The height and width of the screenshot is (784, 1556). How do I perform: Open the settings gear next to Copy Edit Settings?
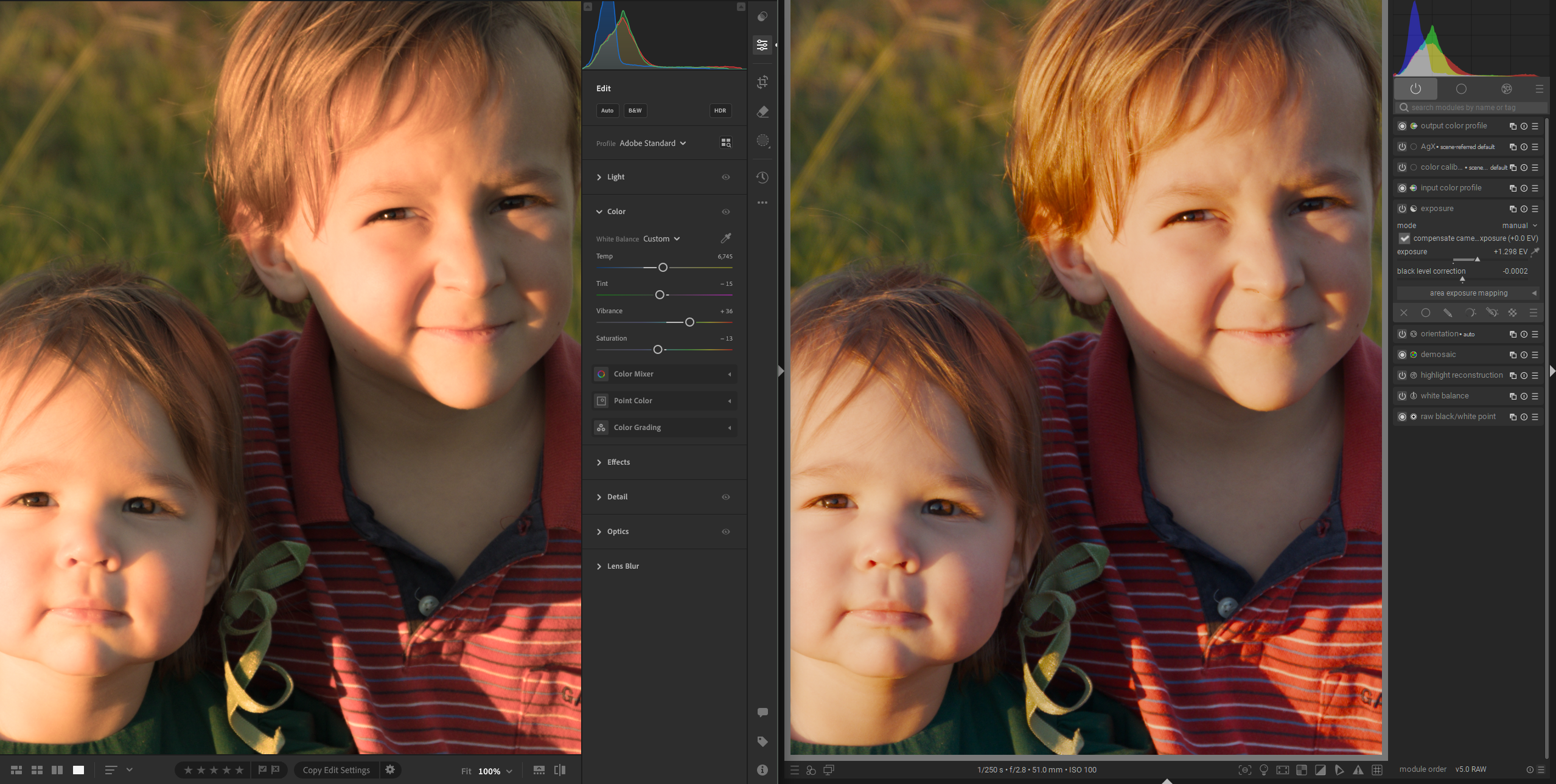[x=390, y=770]
